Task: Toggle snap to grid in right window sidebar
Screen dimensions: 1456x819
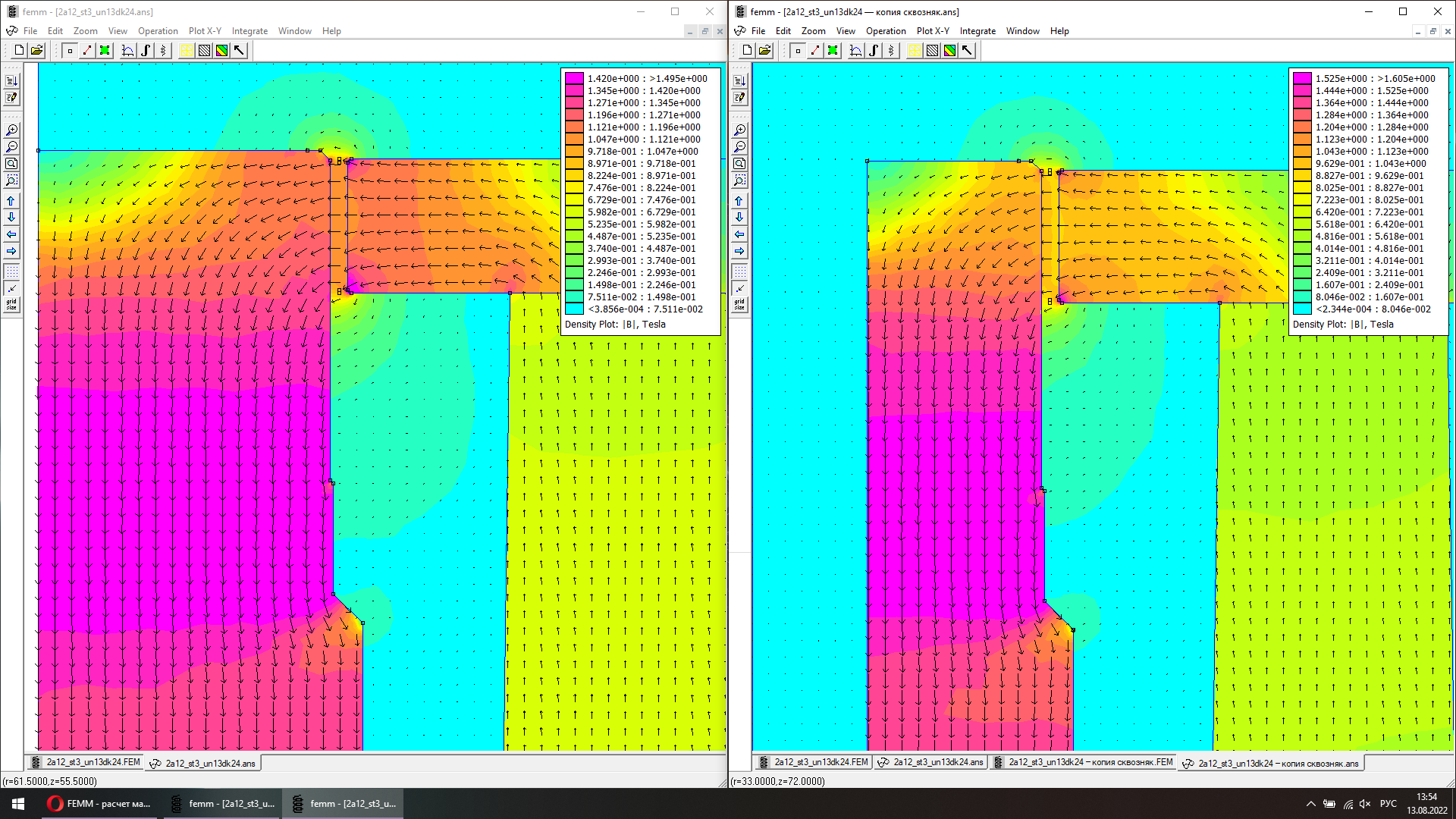Action: coord(739,288)
